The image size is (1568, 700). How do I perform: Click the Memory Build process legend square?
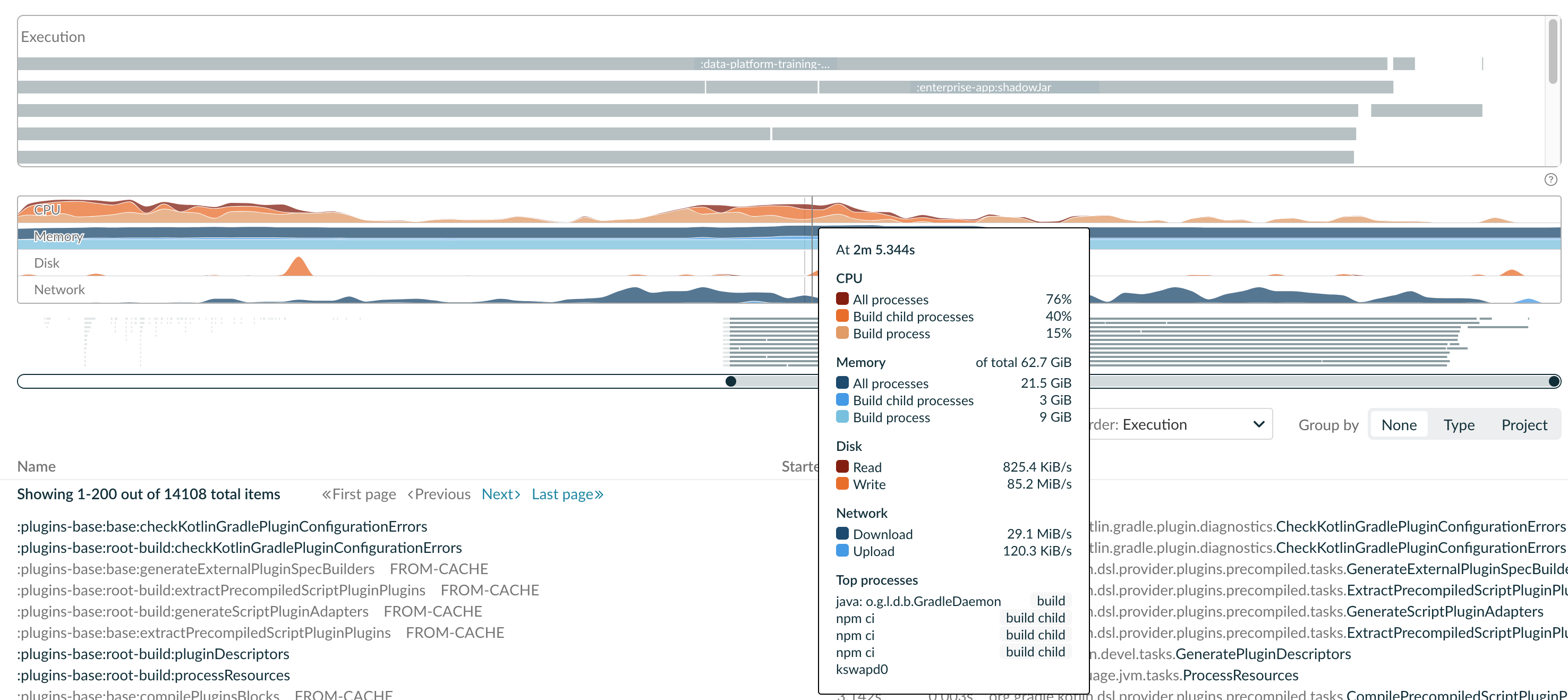coord(842,417)
